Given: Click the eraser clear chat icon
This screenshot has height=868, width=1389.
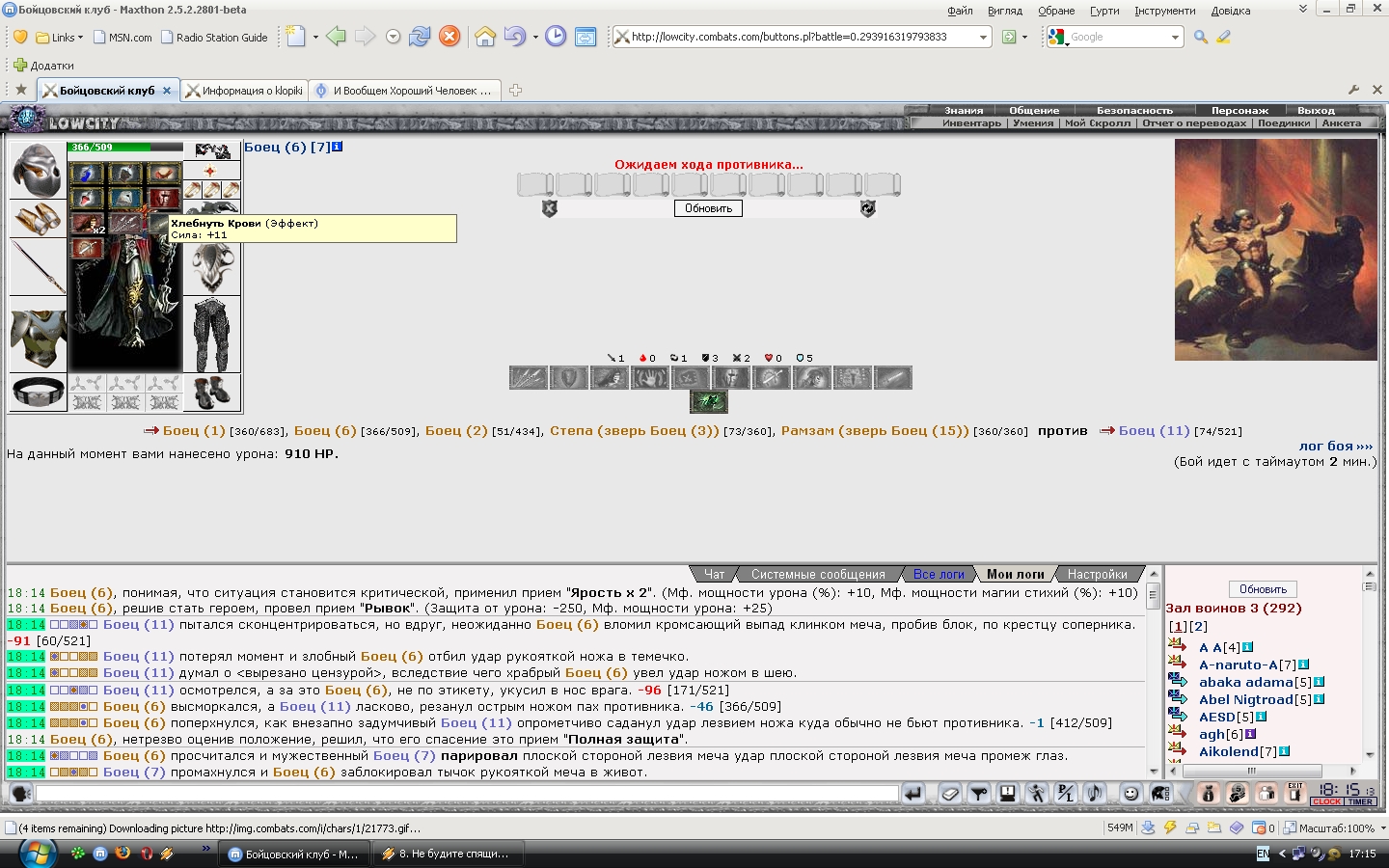Looking at the screenshot, I should click(x=950, y=794).
